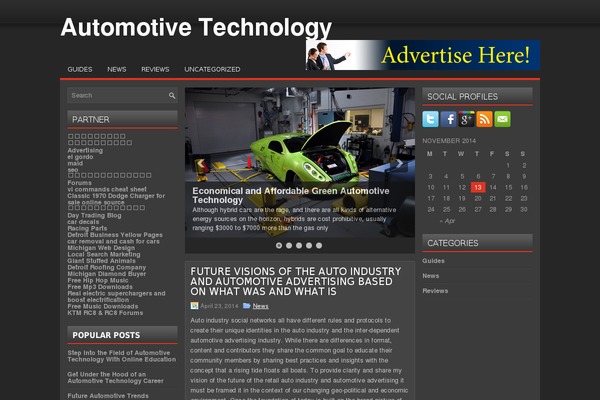This screenshot has height=400, width=600.
Task: Show the next slide with right arrow
Action: click(x=400, y=164)
